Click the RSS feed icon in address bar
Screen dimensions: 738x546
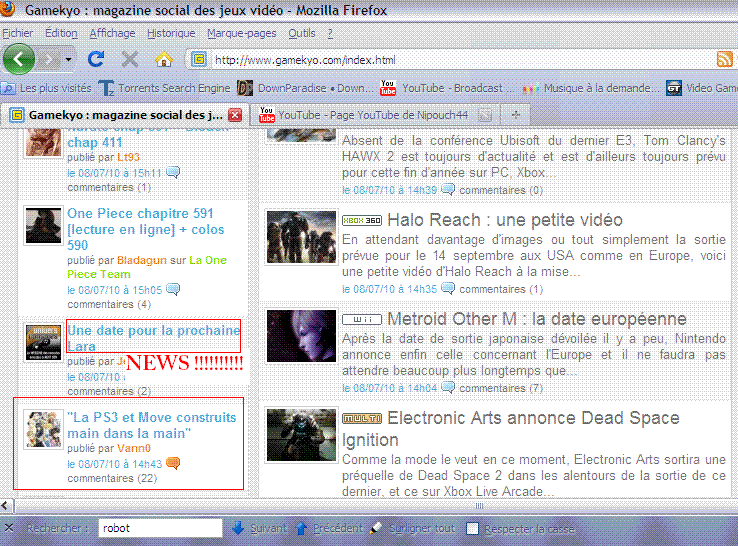click(724, 59)
